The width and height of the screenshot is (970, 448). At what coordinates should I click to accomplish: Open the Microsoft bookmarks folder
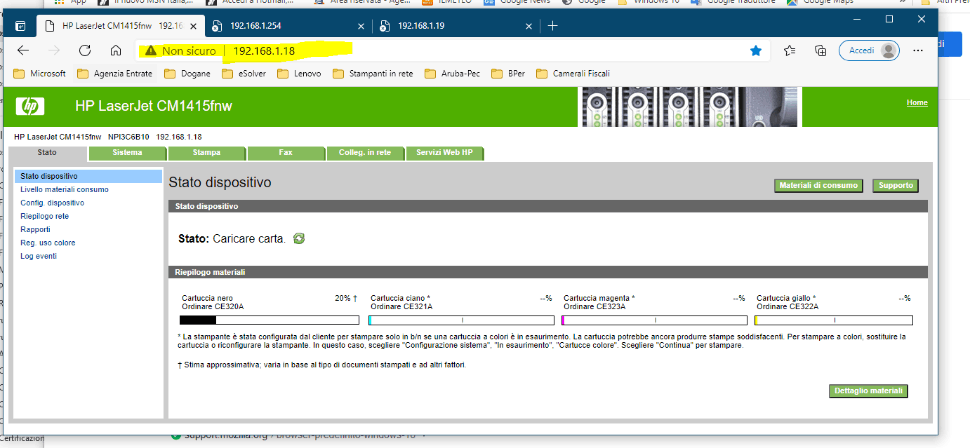pyautogui.click(x=39, y=74)
